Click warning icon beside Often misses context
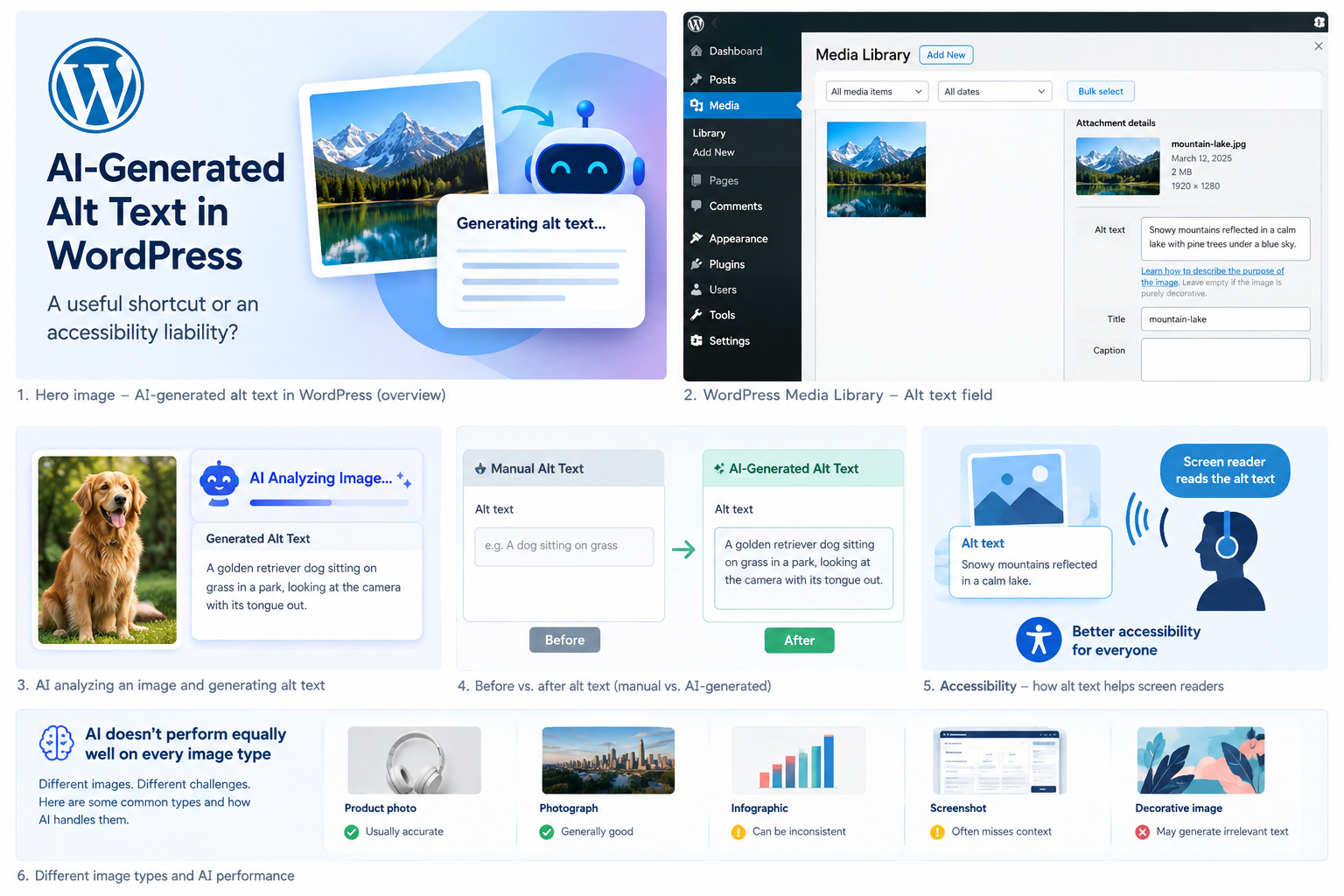Image resolution: width=1344 pixels, height=896 pixels. [x=937, y=832]
